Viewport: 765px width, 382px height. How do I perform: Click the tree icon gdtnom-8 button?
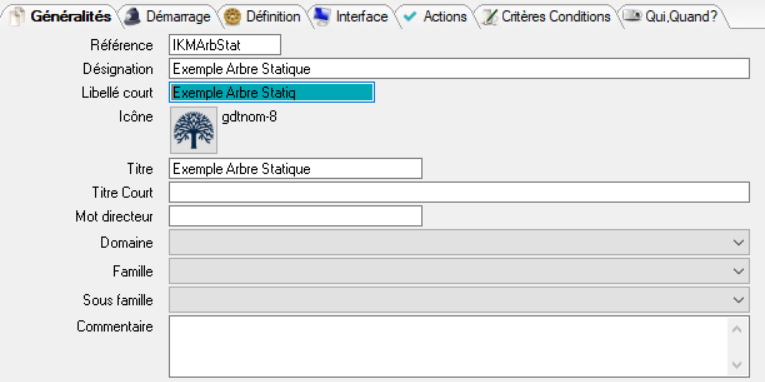coord(194,130)
